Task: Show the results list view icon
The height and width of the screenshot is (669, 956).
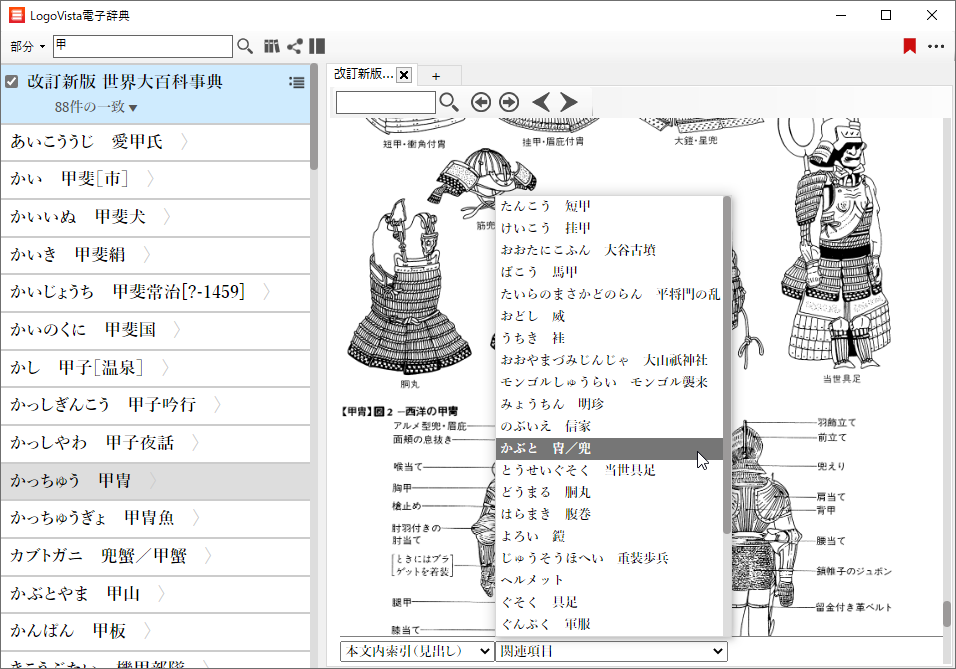Action: (296, 83)
